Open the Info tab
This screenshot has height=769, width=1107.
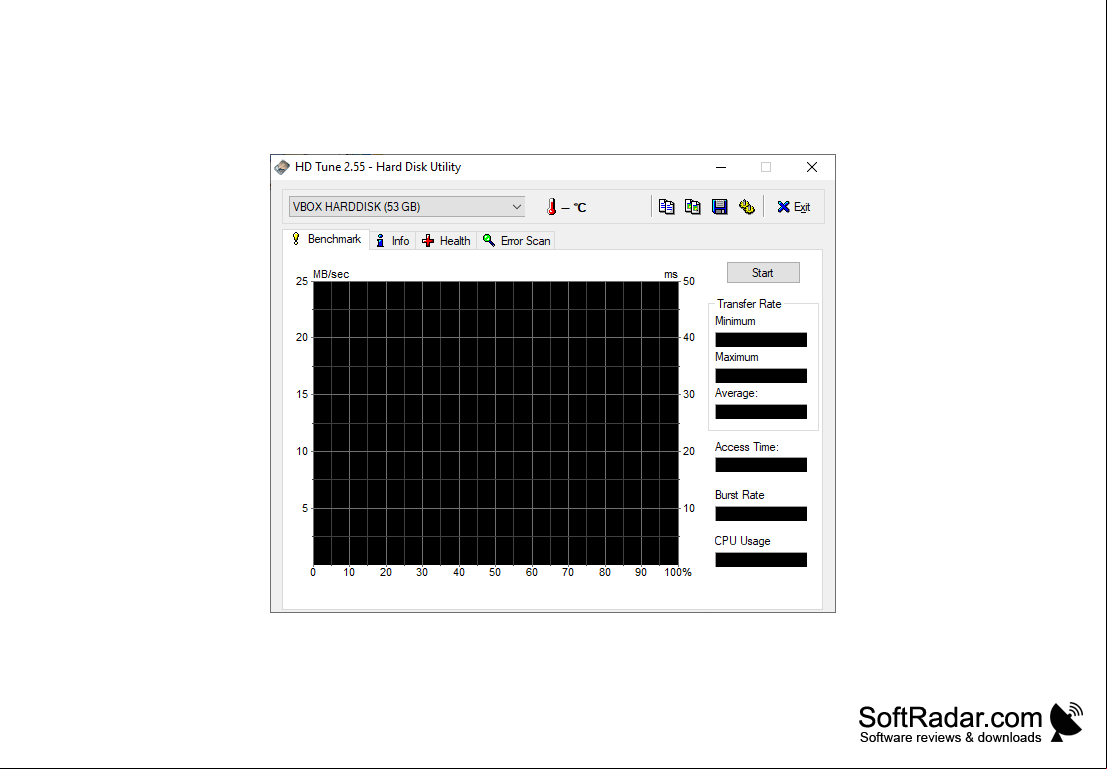(x=393, y=241)
